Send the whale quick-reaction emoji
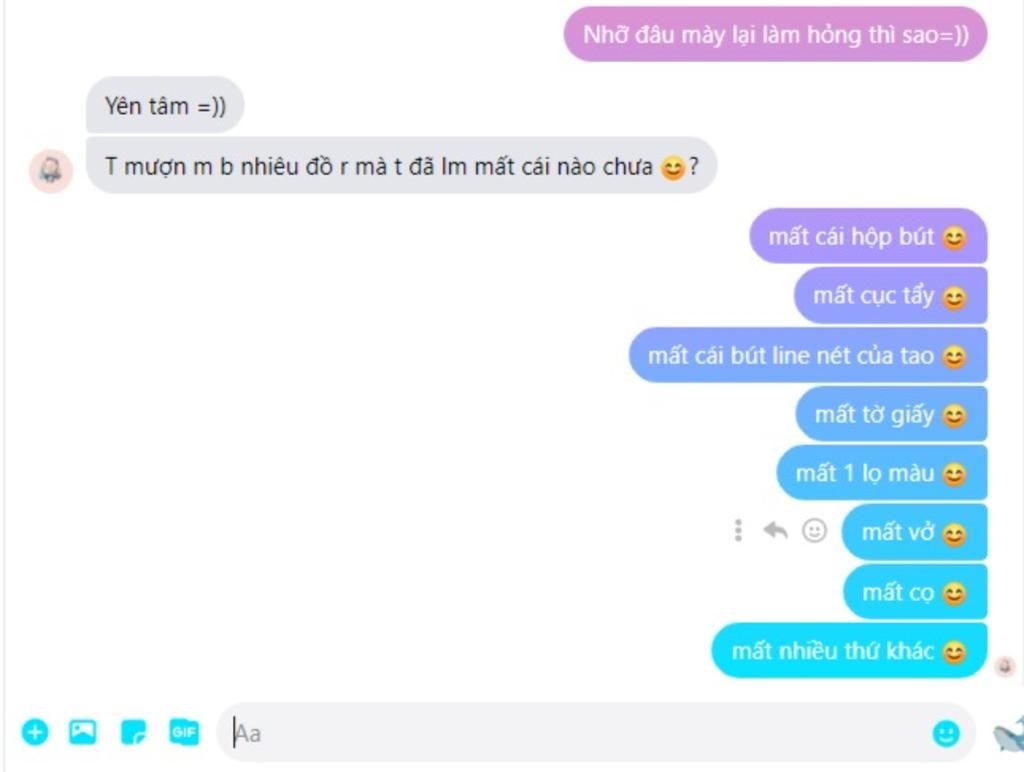The width and height of the screenshot is (1024, 772). (x=1008, y=733)
